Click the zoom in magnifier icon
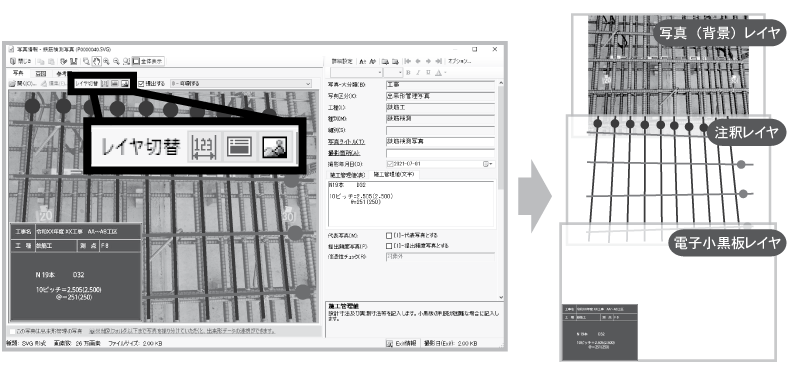This screenshot has width=792, height=371. click(x=106, y=61)
